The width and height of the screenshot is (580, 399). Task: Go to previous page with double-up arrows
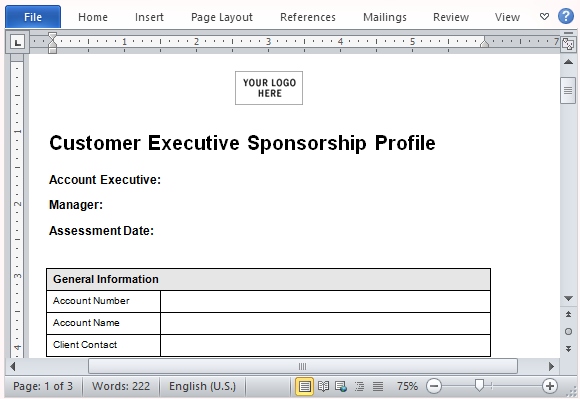pos(568,314)
